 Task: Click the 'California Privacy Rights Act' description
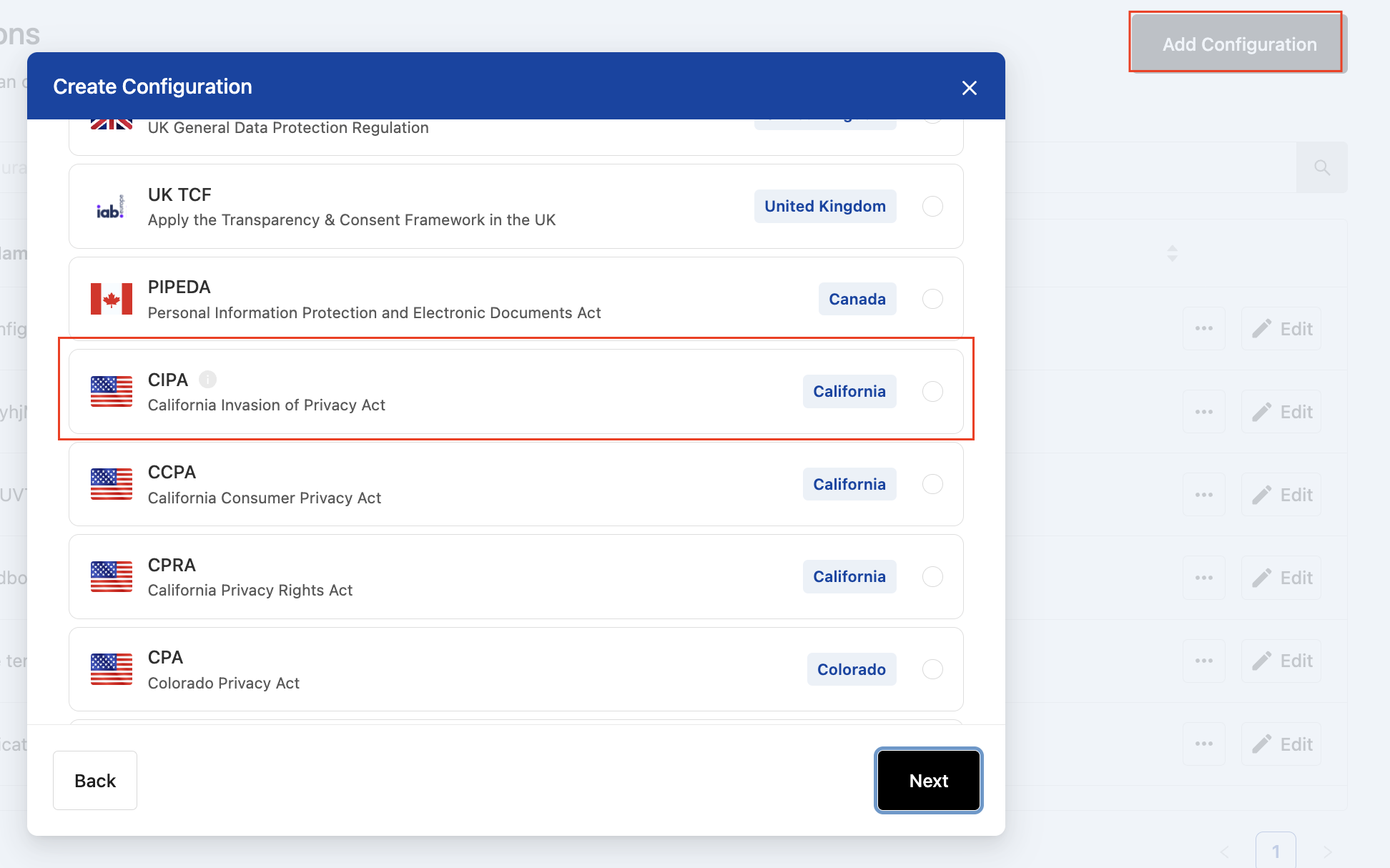click(x=250, y=591)
